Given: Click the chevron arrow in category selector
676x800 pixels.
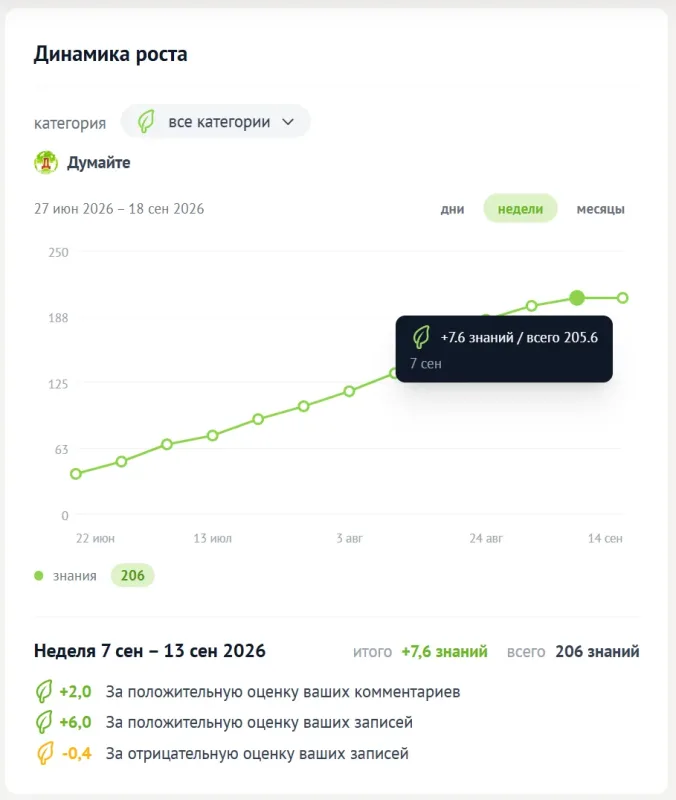Looking at the screenshot, I should click(288, 122).
